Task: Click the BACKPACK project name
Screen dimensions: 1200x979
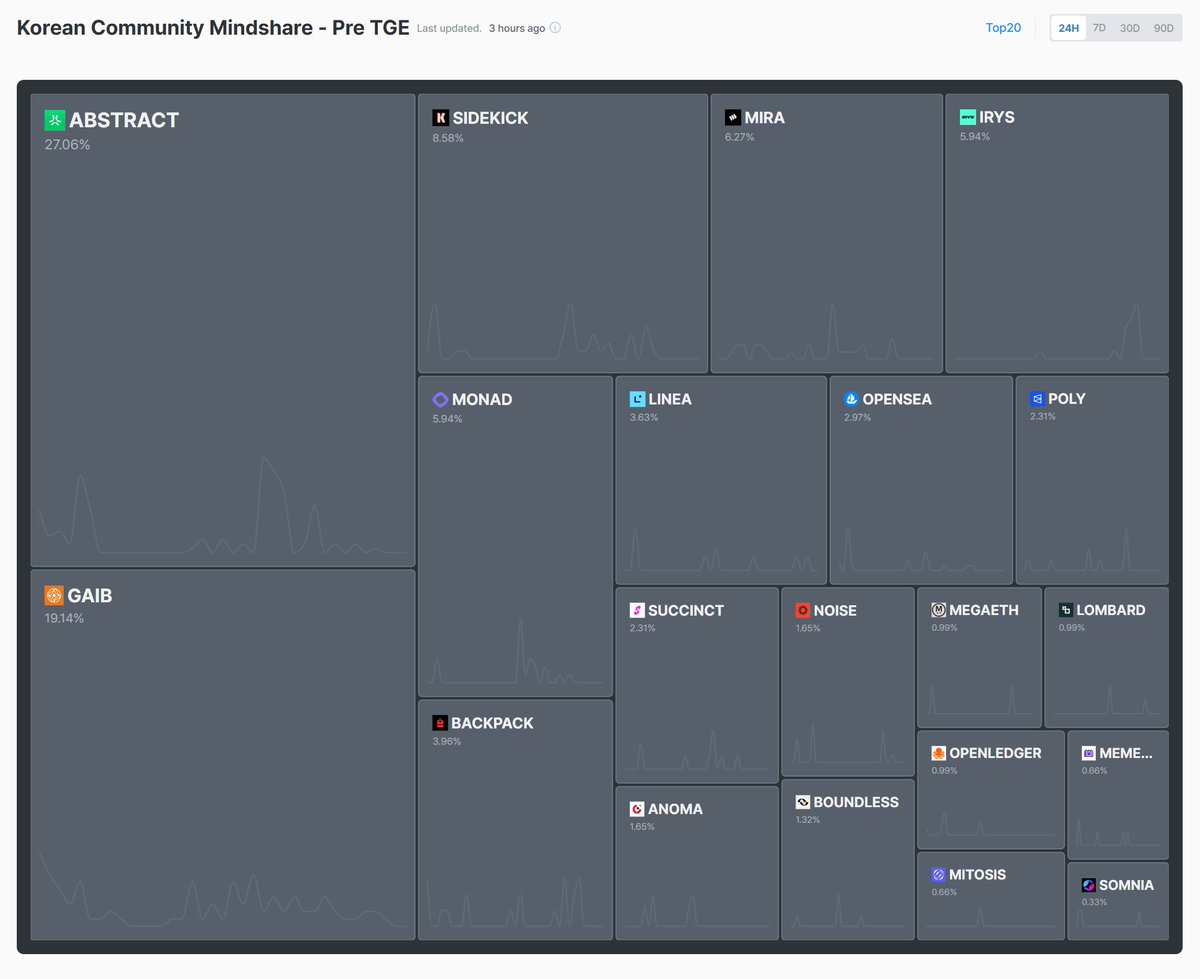Action: (492, 723)
